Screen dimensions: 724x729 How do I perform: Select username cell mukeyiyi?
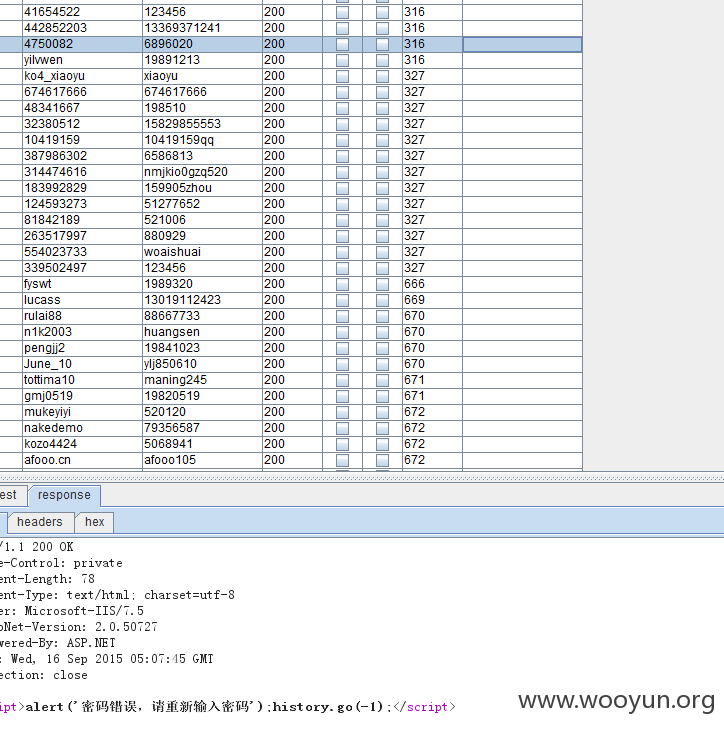pos(82,412)
